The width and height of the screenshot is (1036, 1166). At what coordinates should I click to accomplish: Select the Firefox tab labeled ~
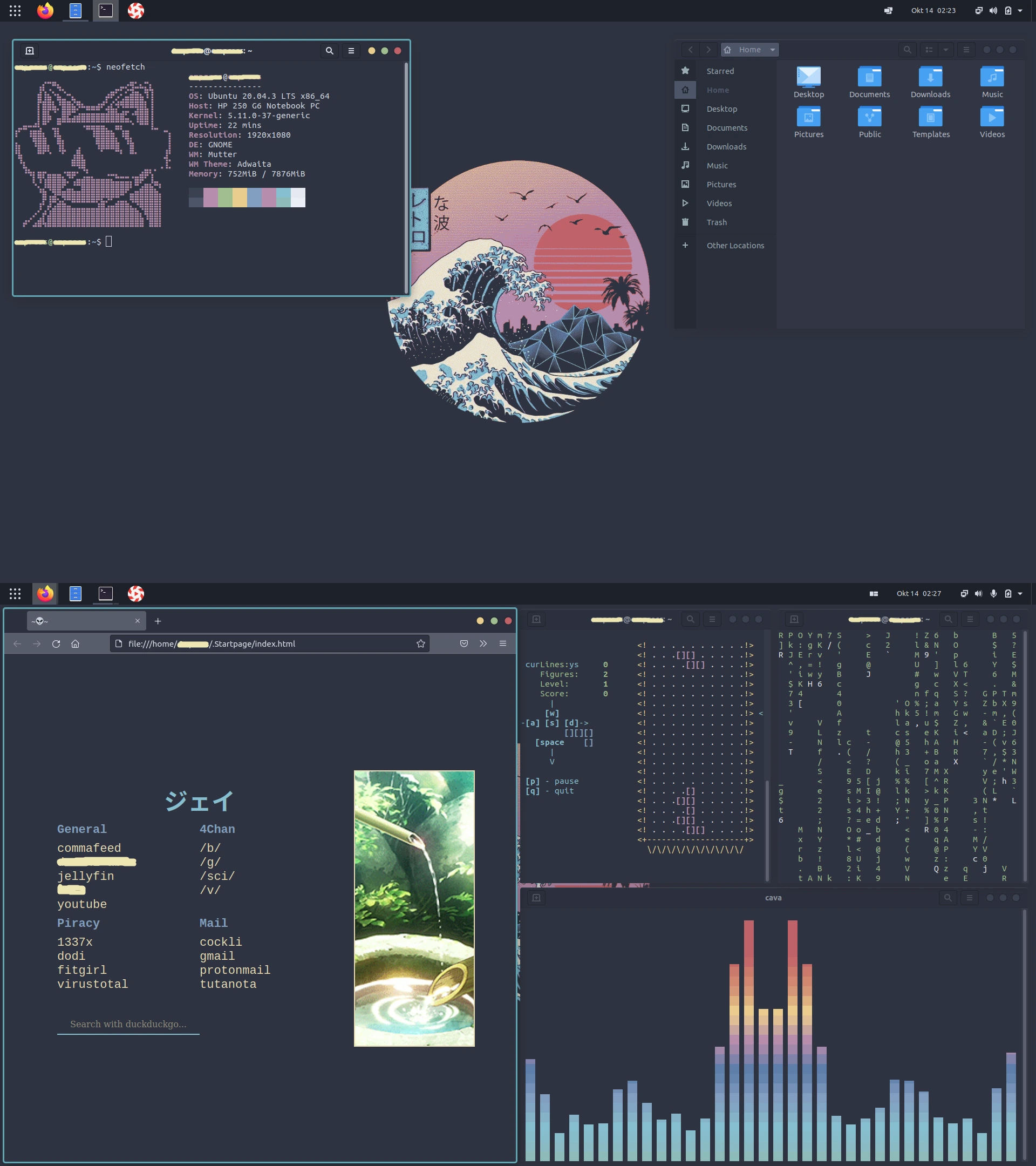coord(86,621)
